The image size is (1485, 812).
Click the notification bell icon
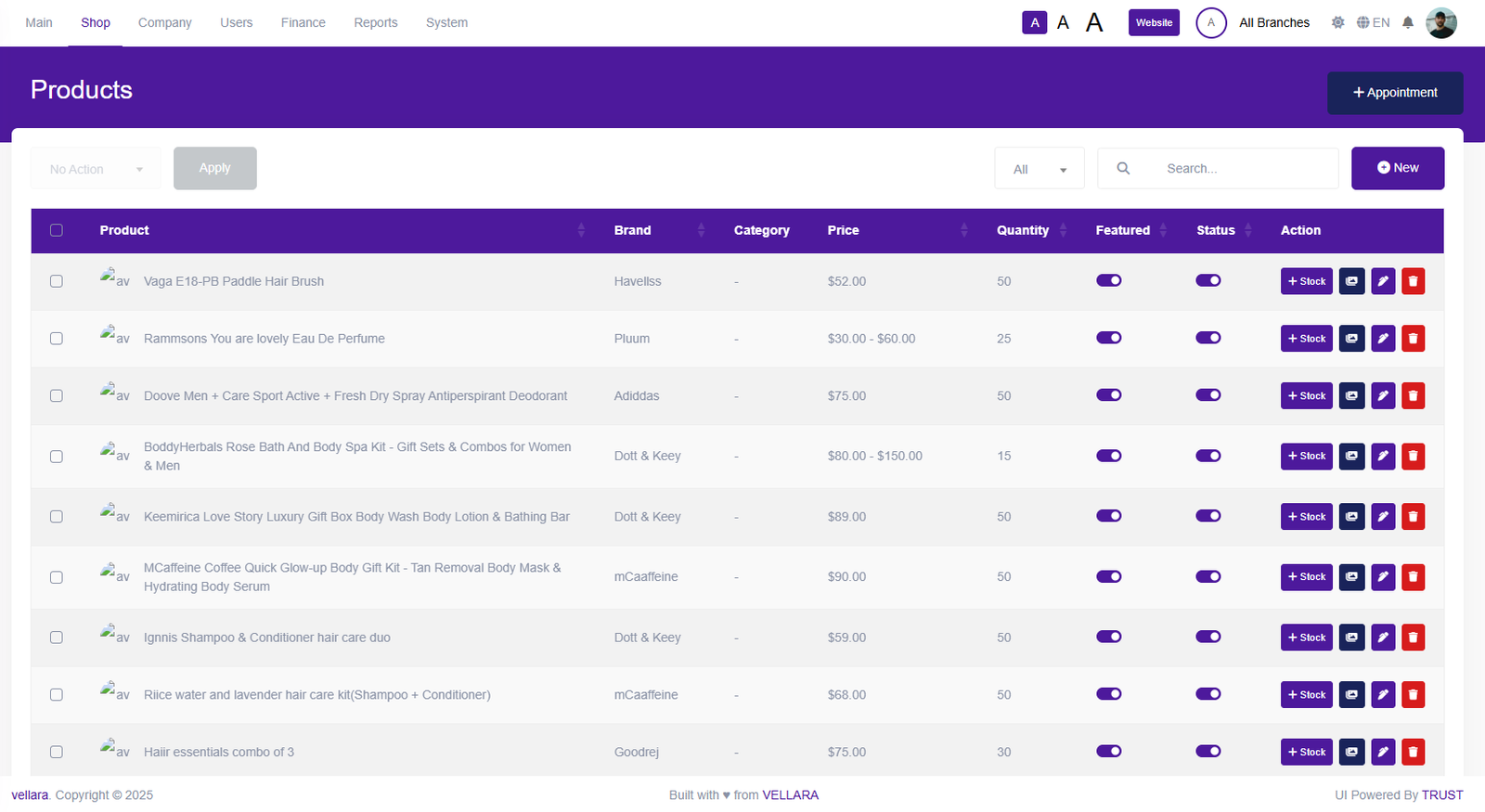[x=1408, y=23]
